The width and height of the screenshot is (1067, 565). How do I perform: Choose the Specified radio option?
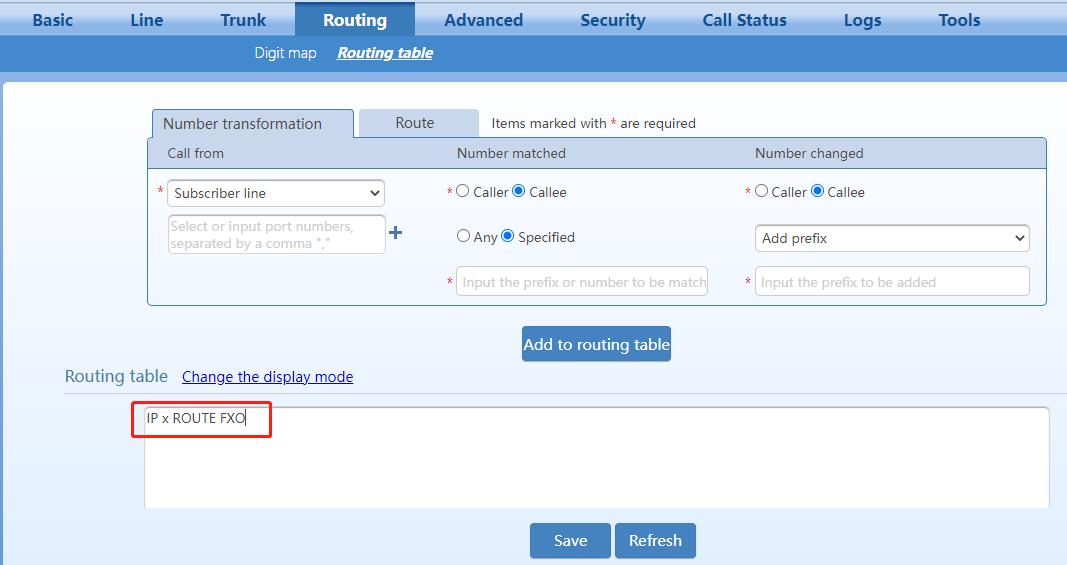tap(507, 237)
